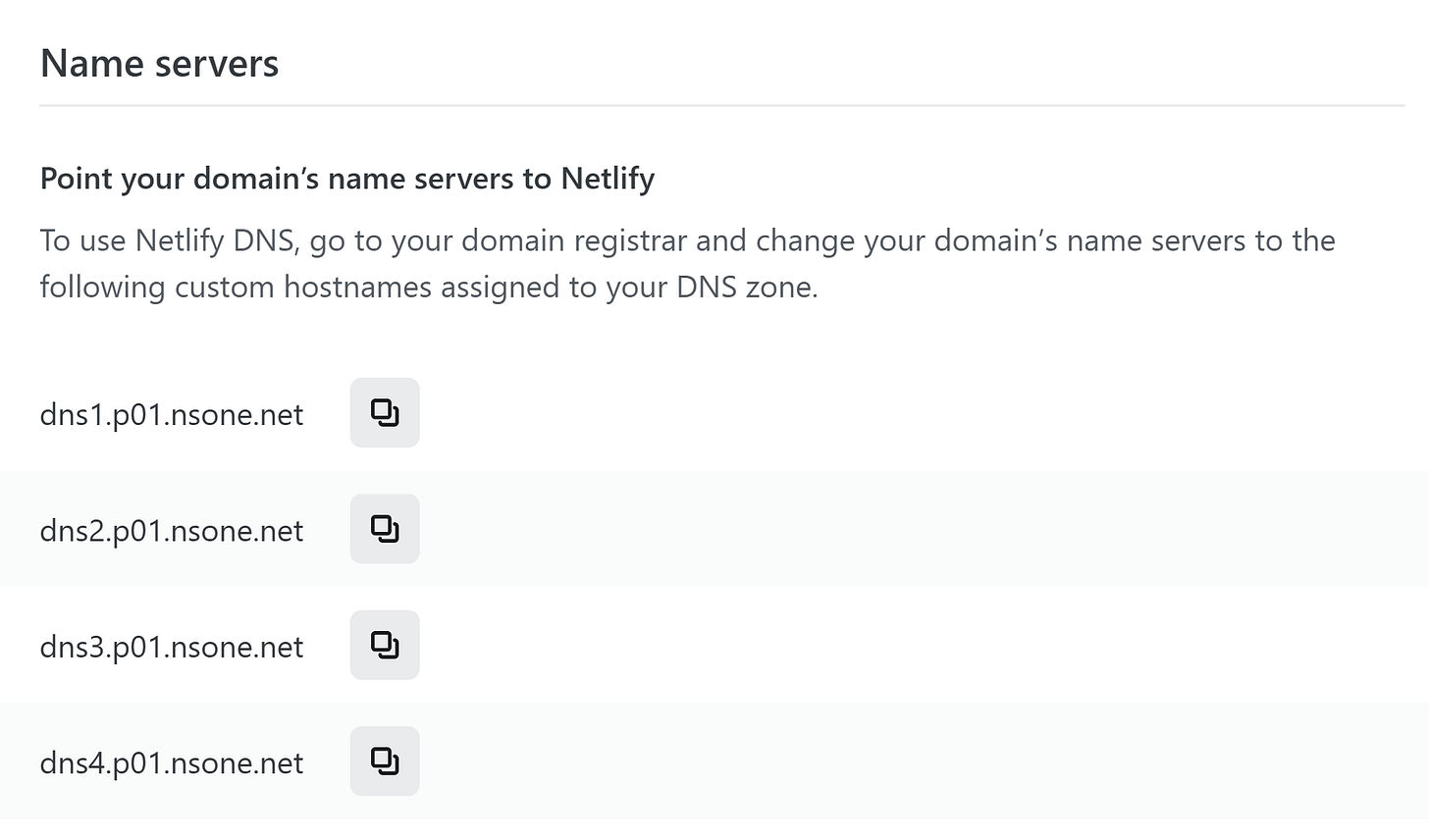Click 'Point your domain's name servers to Netlify'
The height and width of the screenshot is (840, 1429).
(x=347, y=180)
